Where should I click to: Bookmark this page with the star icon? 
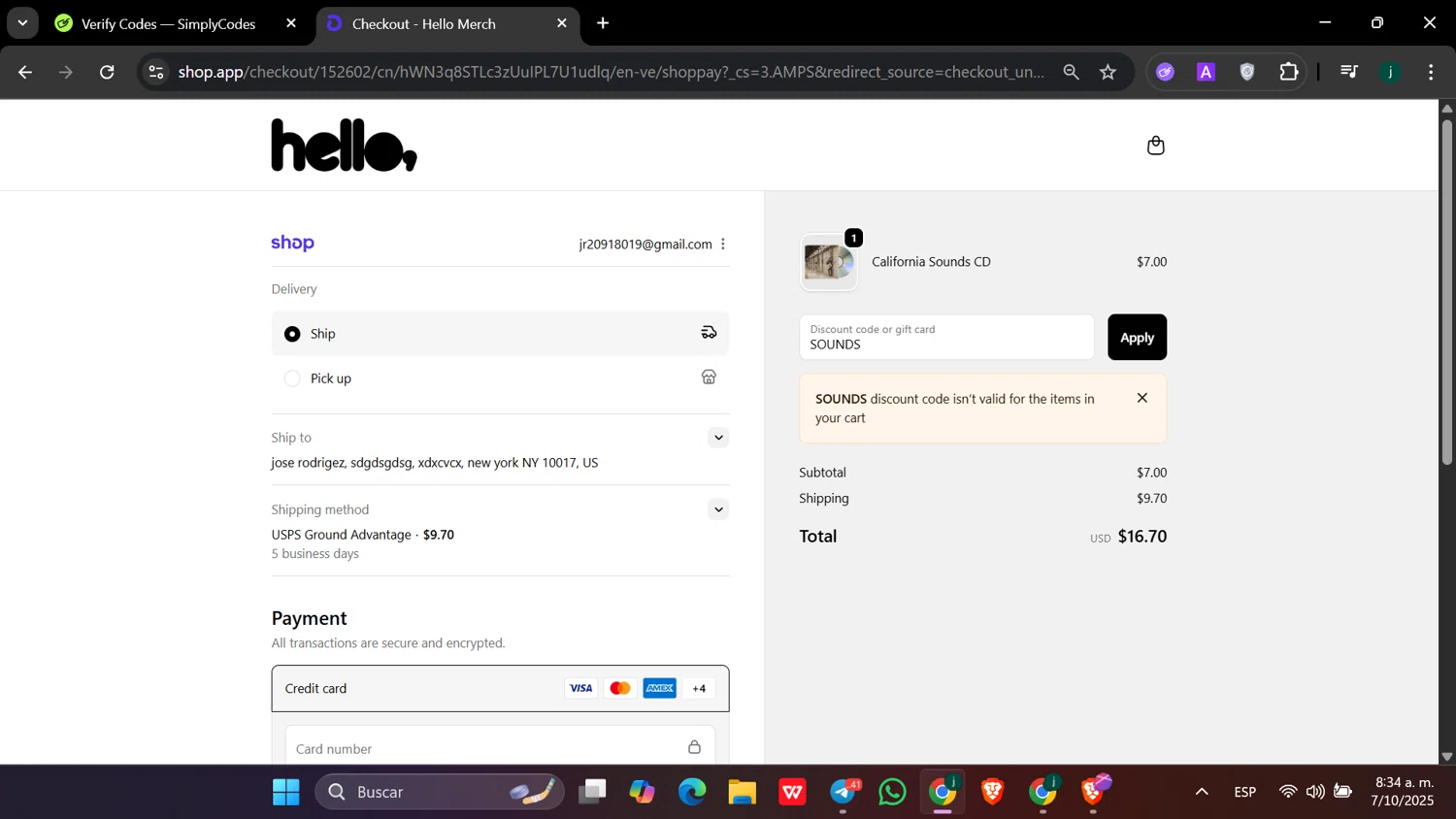click(1108, 72)
